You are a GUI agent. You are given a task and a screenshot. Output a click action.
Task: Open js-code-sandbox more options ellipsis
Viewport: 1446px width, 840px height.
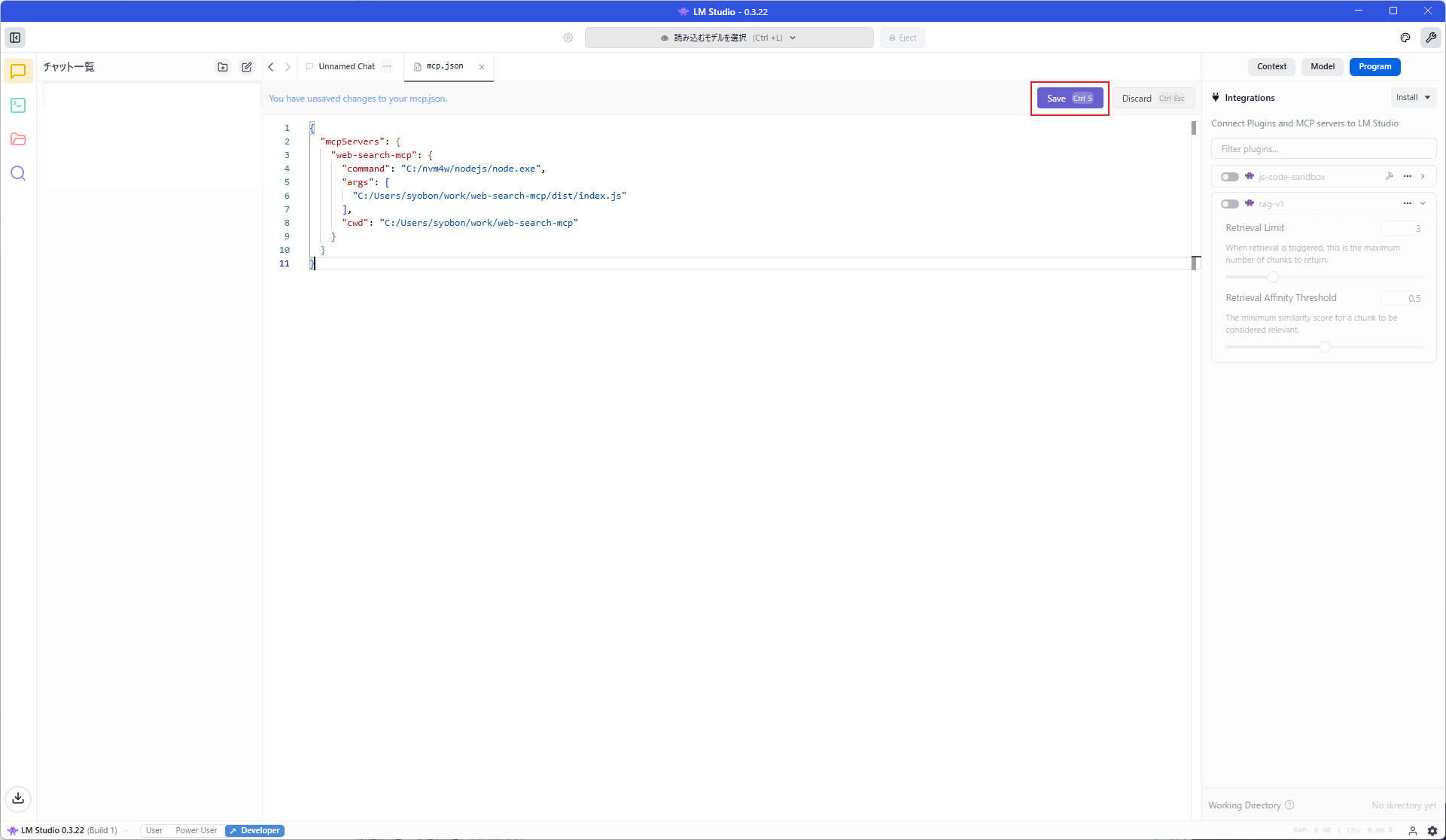1408,176
